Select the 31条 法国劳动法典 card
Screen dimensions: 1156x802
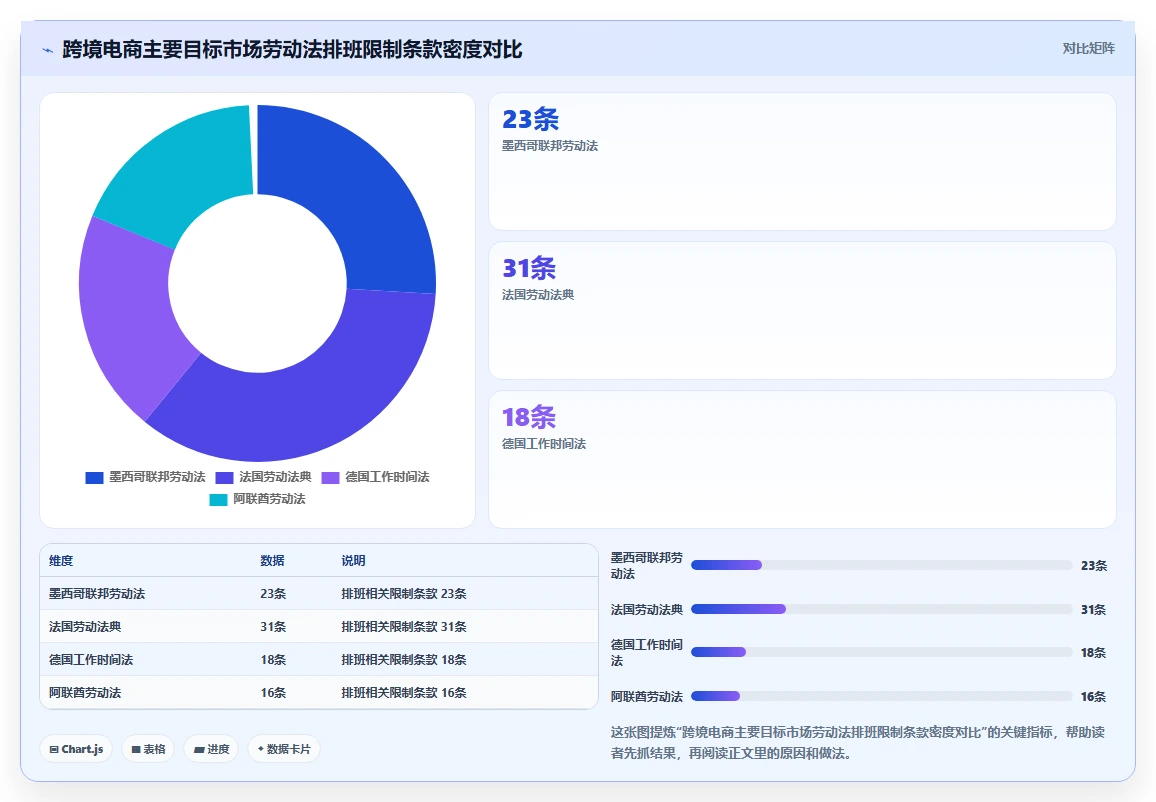click(x=802, y=310)
